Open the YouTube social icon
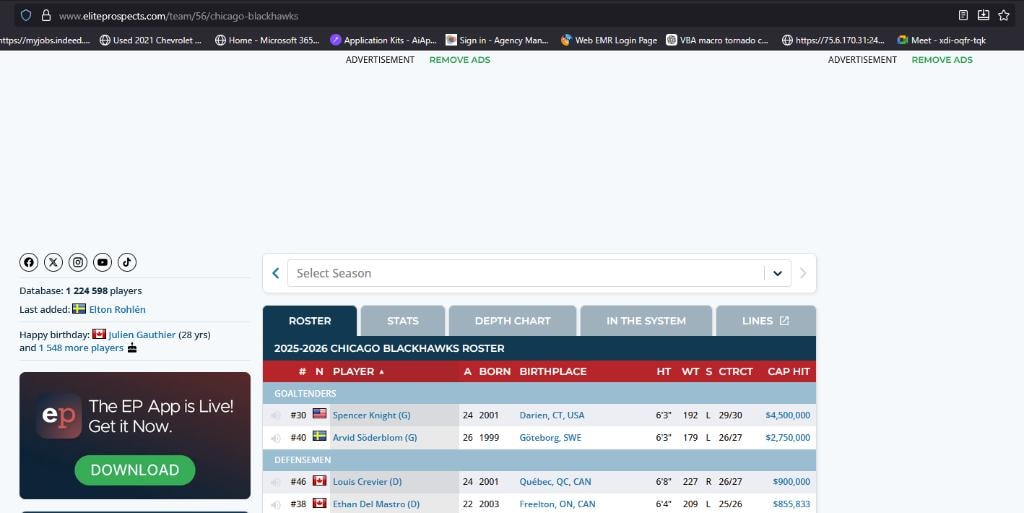 (103, 262)
